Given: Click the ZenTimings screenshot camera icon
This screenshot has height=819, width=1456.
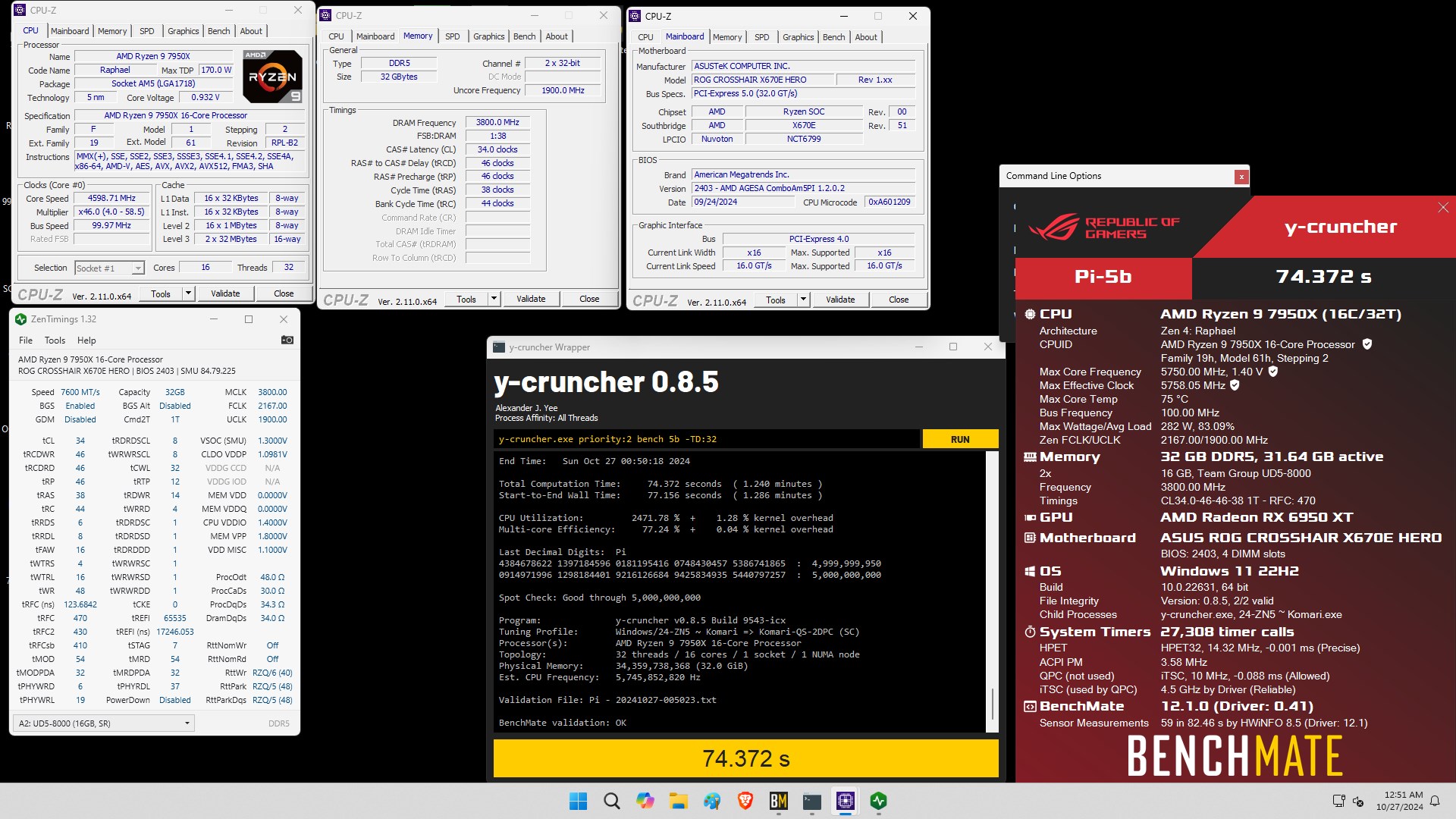Looking at the screenshot, I should 287,340.
